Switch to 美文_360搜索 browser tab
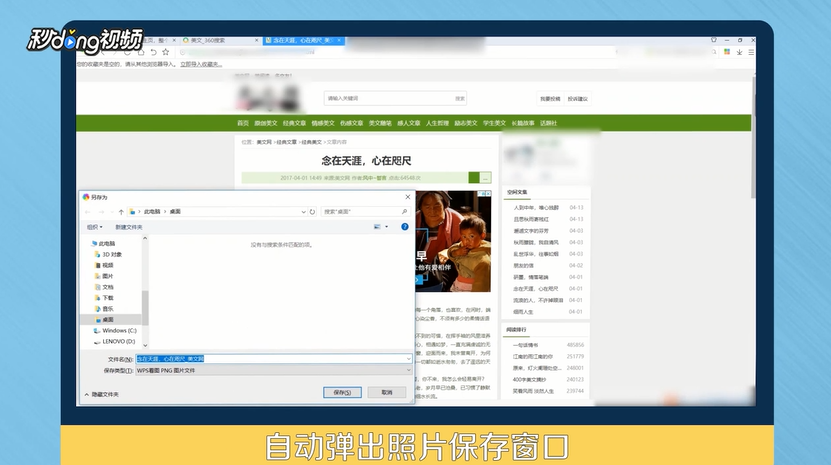The height and width of the screenshot is (465, 831). tap(220, 40)
